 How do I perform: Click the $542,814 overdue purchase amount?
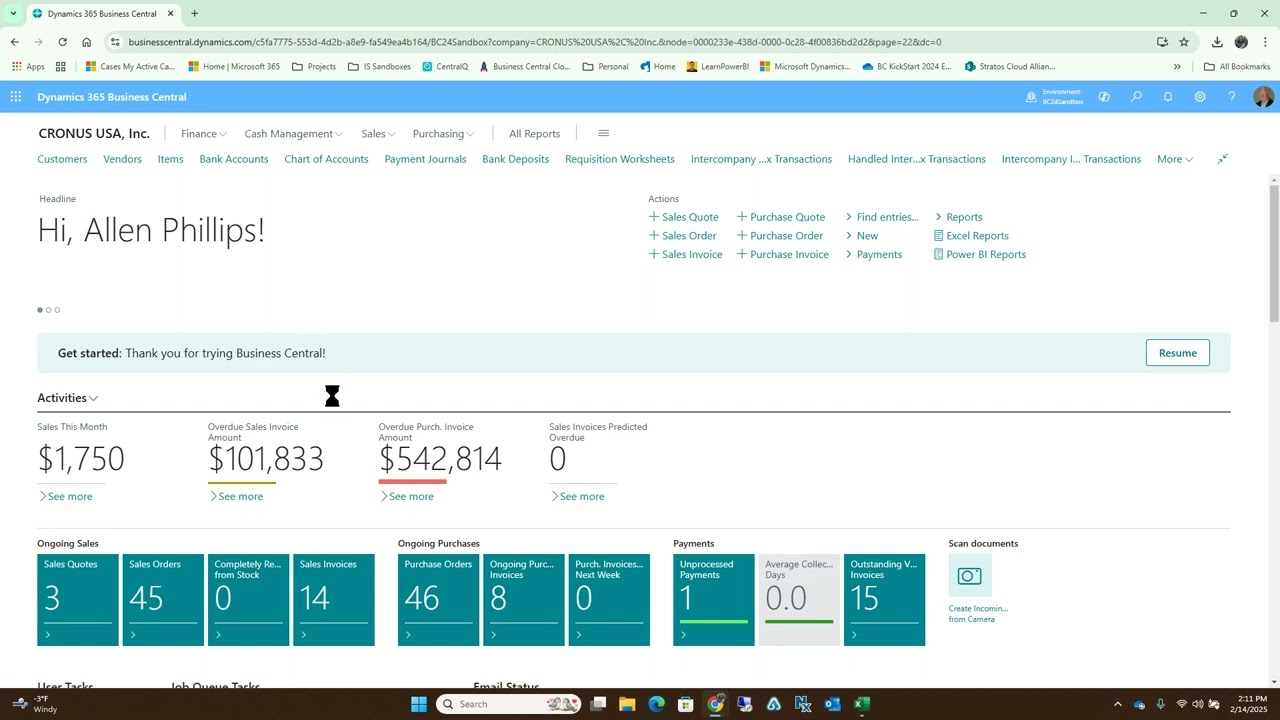coord(440,459)
